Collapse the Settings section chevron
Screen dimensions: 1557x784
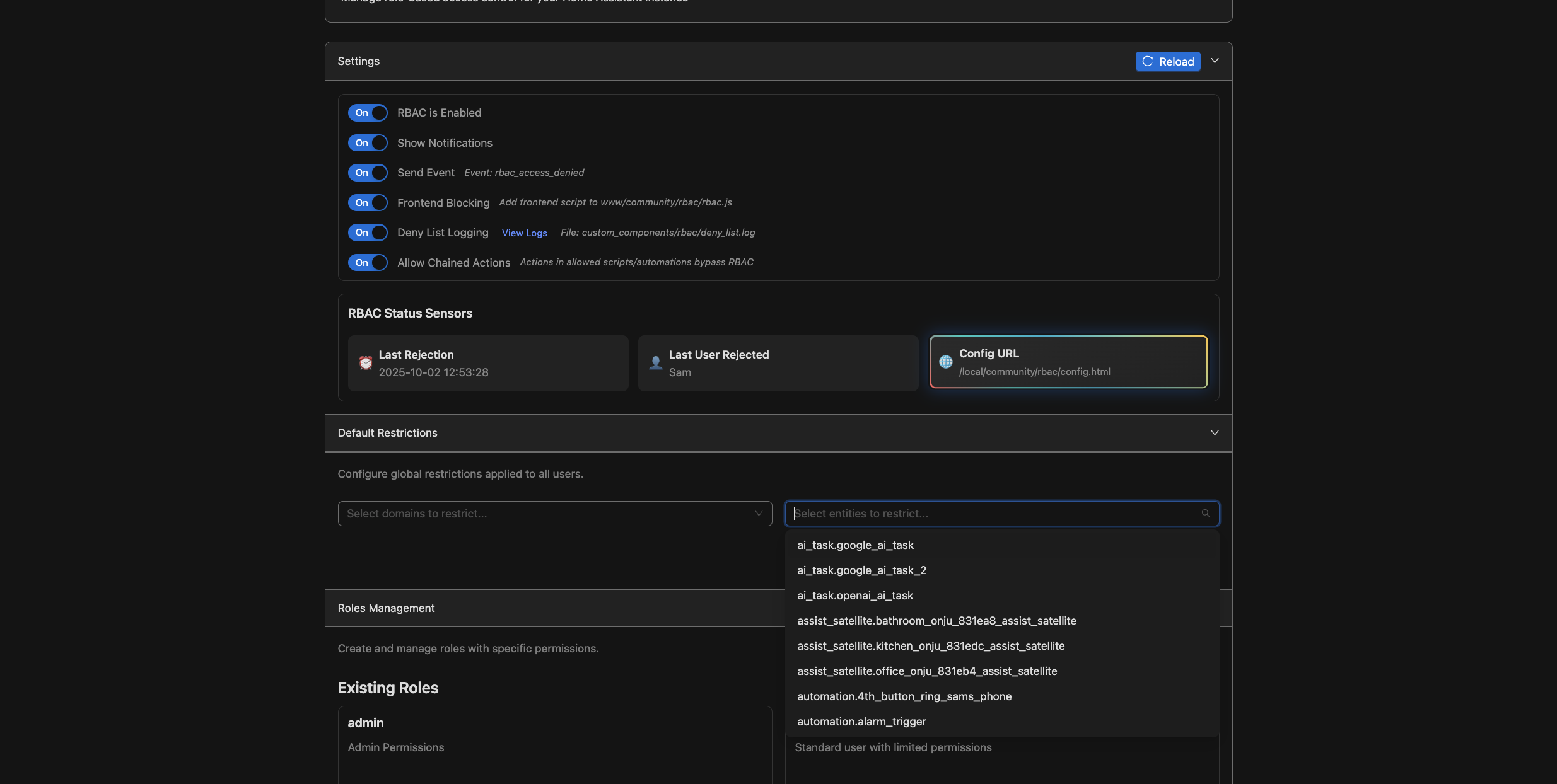[x=1215, y=61]
